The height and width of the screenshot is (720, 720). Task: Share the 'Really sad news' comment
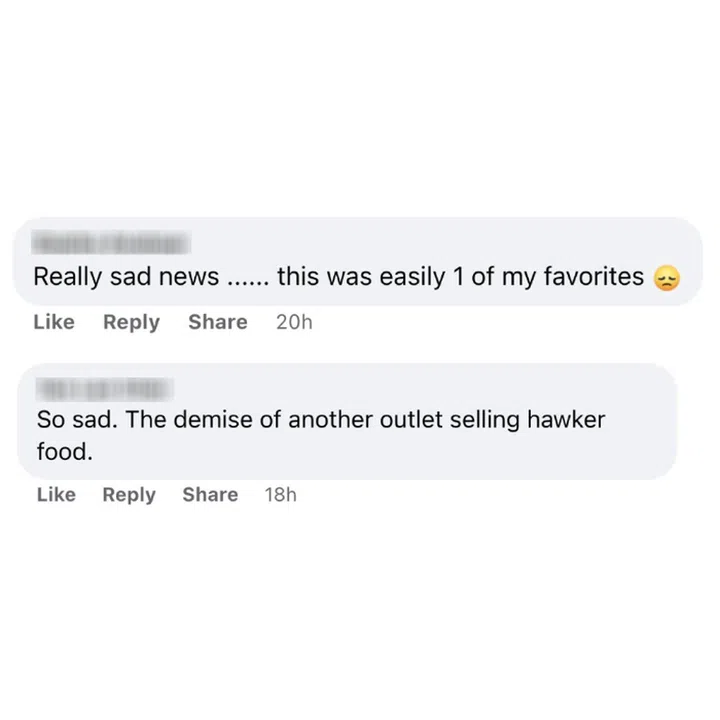point(217,322)
